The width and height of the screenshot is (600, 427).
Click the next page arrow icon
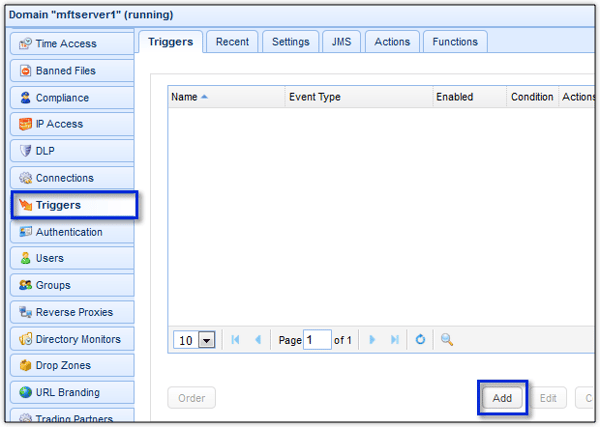tap(372, 339)
